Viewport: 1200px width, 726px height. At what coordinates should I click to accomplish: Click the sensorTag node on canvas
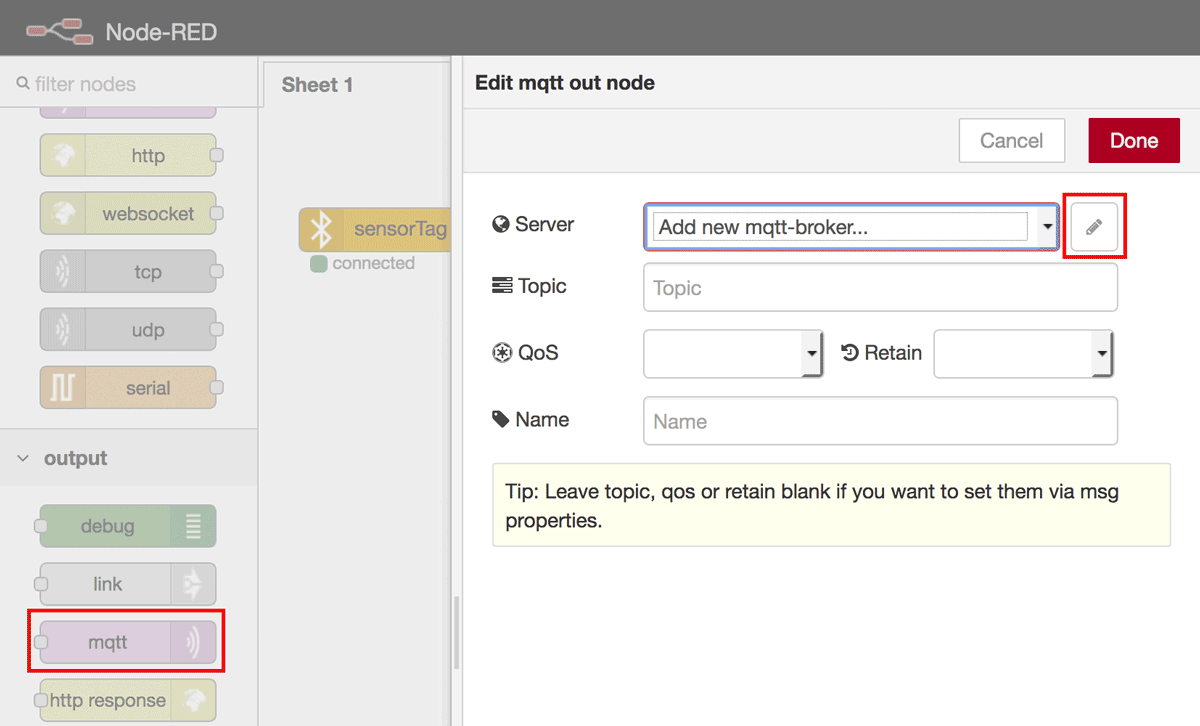374,230
